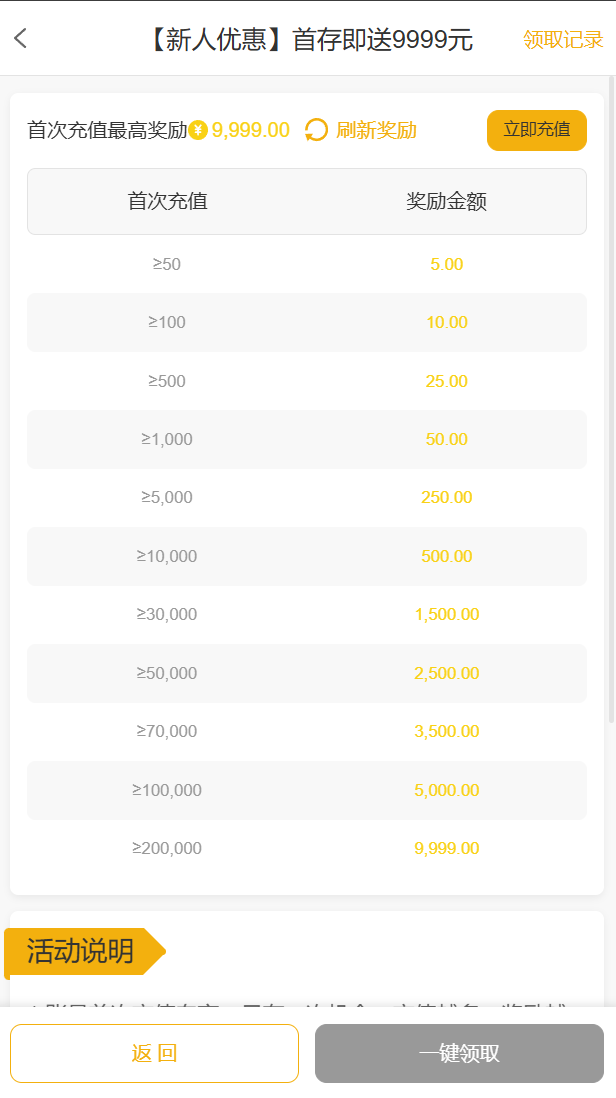
Task: Click the page scrollbar on the right
Action: pos(611,400)
